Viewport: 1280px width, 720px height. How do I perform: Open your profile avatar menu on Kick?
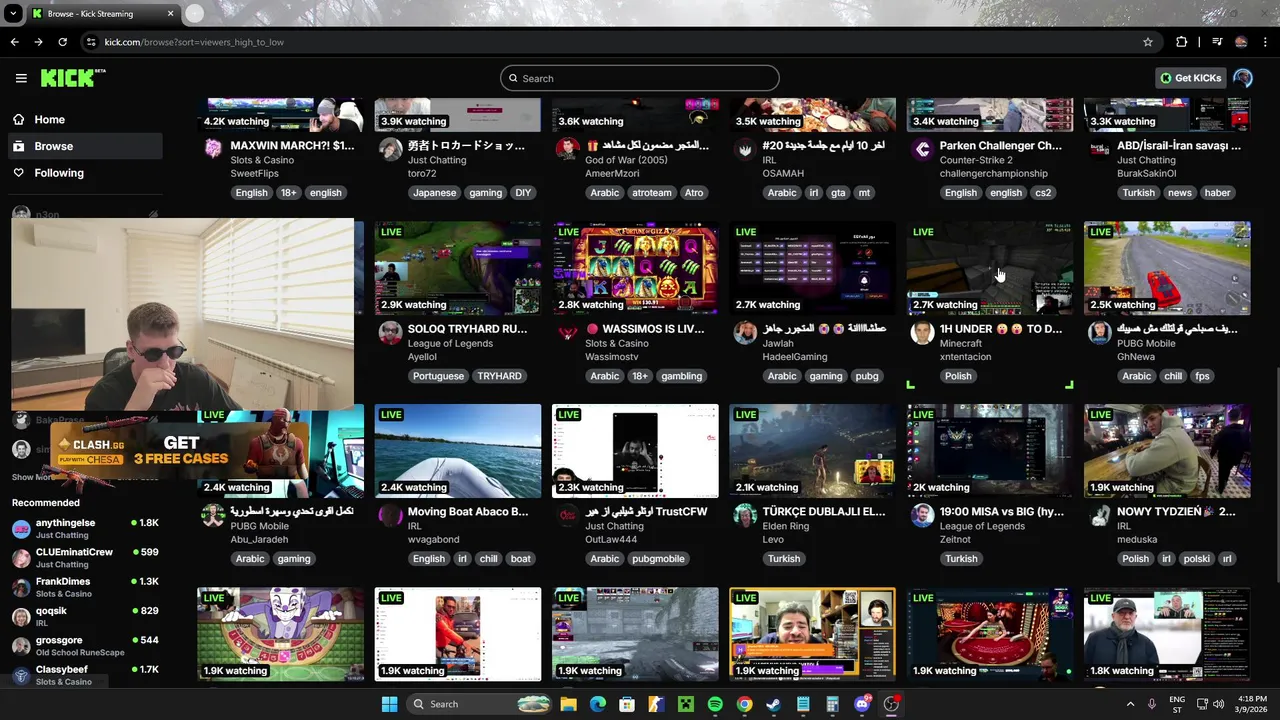click(1243, 78)
